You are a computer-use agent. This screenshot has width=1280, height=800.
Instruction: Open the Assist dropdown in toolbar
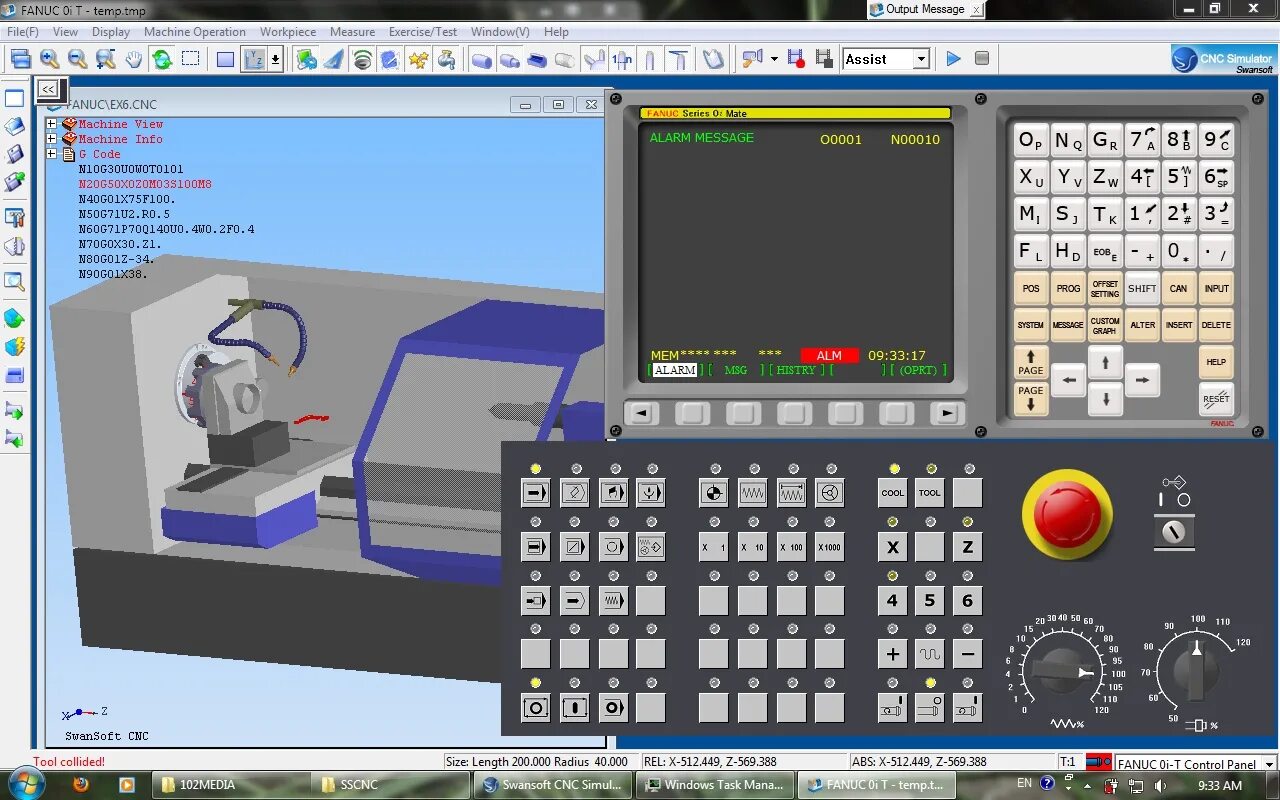(921, 59)
